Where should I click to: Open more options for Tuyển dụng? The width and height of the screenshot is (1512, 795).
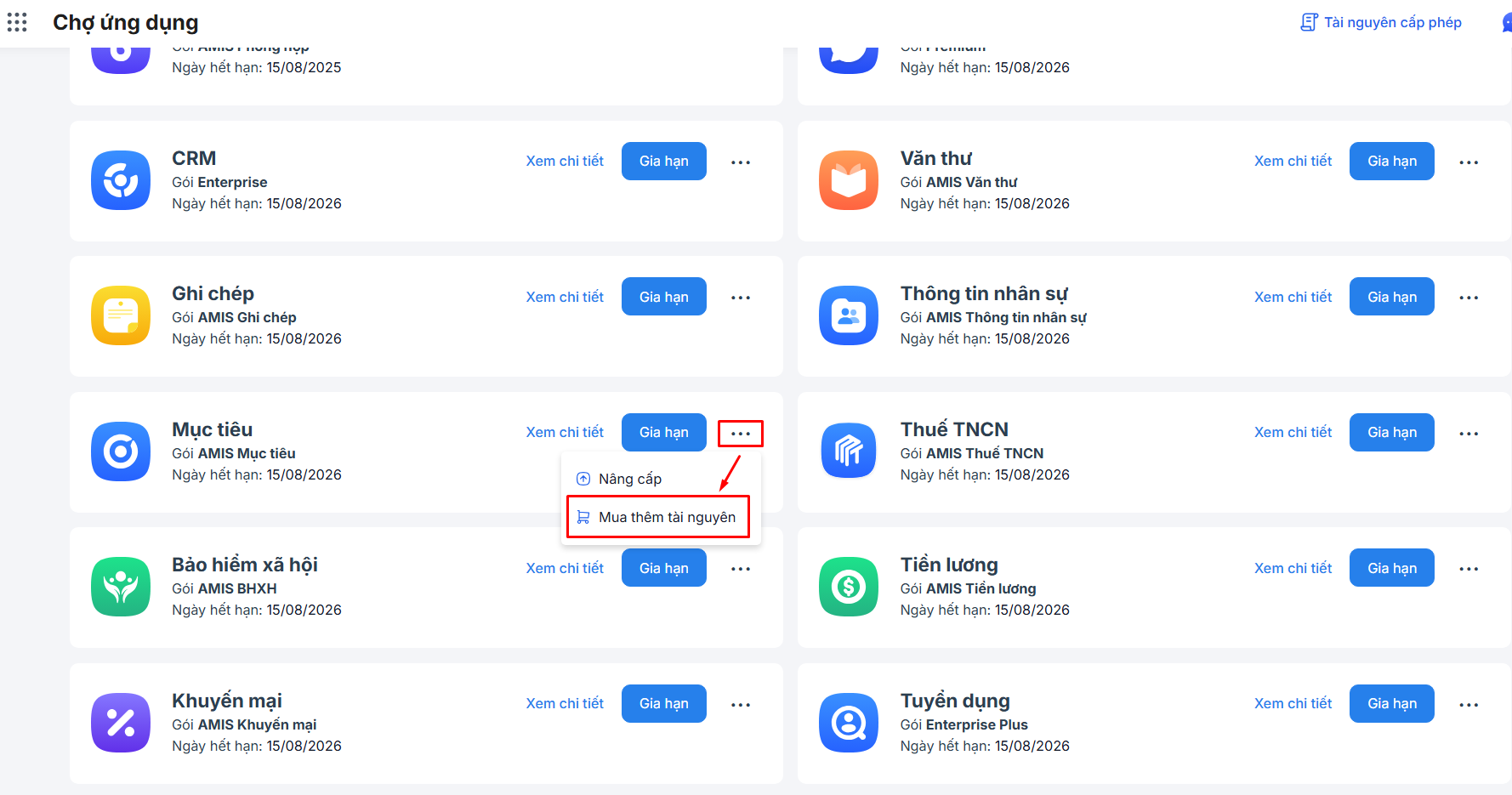click(1469, 705)
